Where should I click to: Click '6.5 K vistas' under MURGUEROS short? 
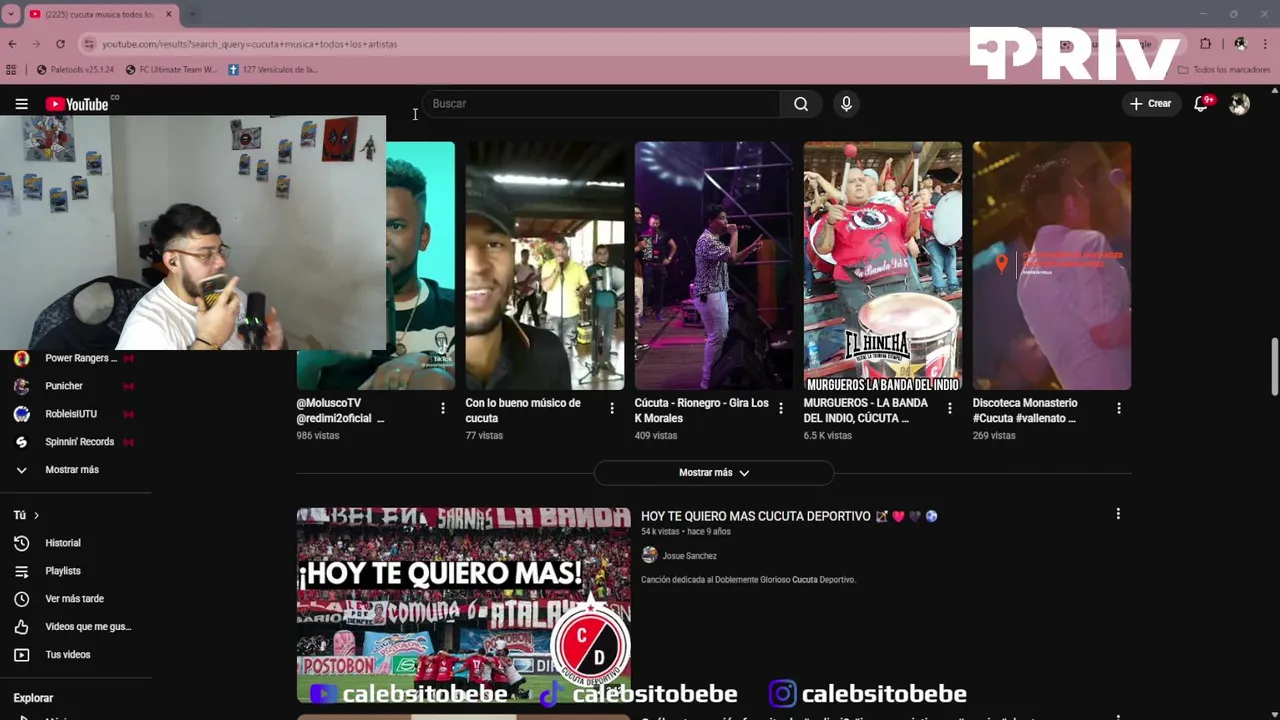(828, 436)
